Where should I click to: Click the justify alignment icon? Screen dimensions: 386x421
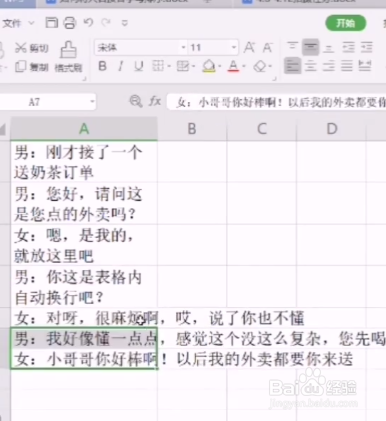[x=347, y=66]
